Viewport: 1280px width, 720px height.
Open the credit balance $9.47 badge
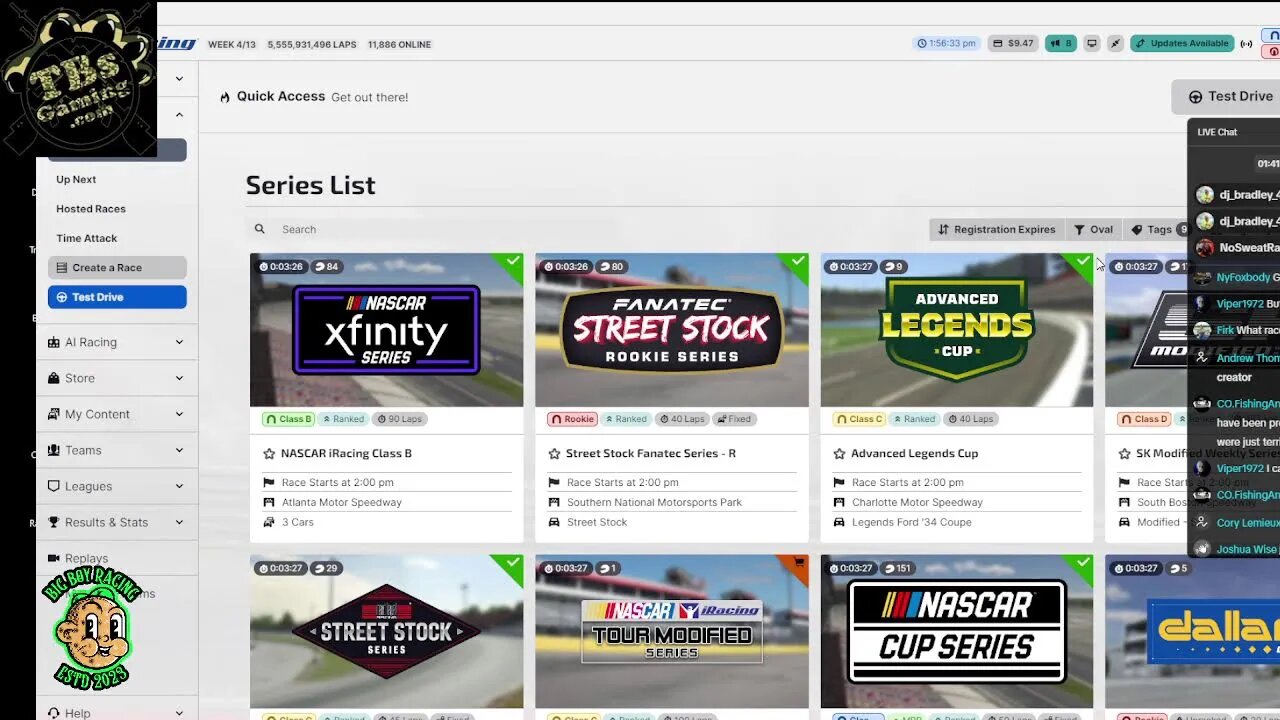coord(1013,43)
